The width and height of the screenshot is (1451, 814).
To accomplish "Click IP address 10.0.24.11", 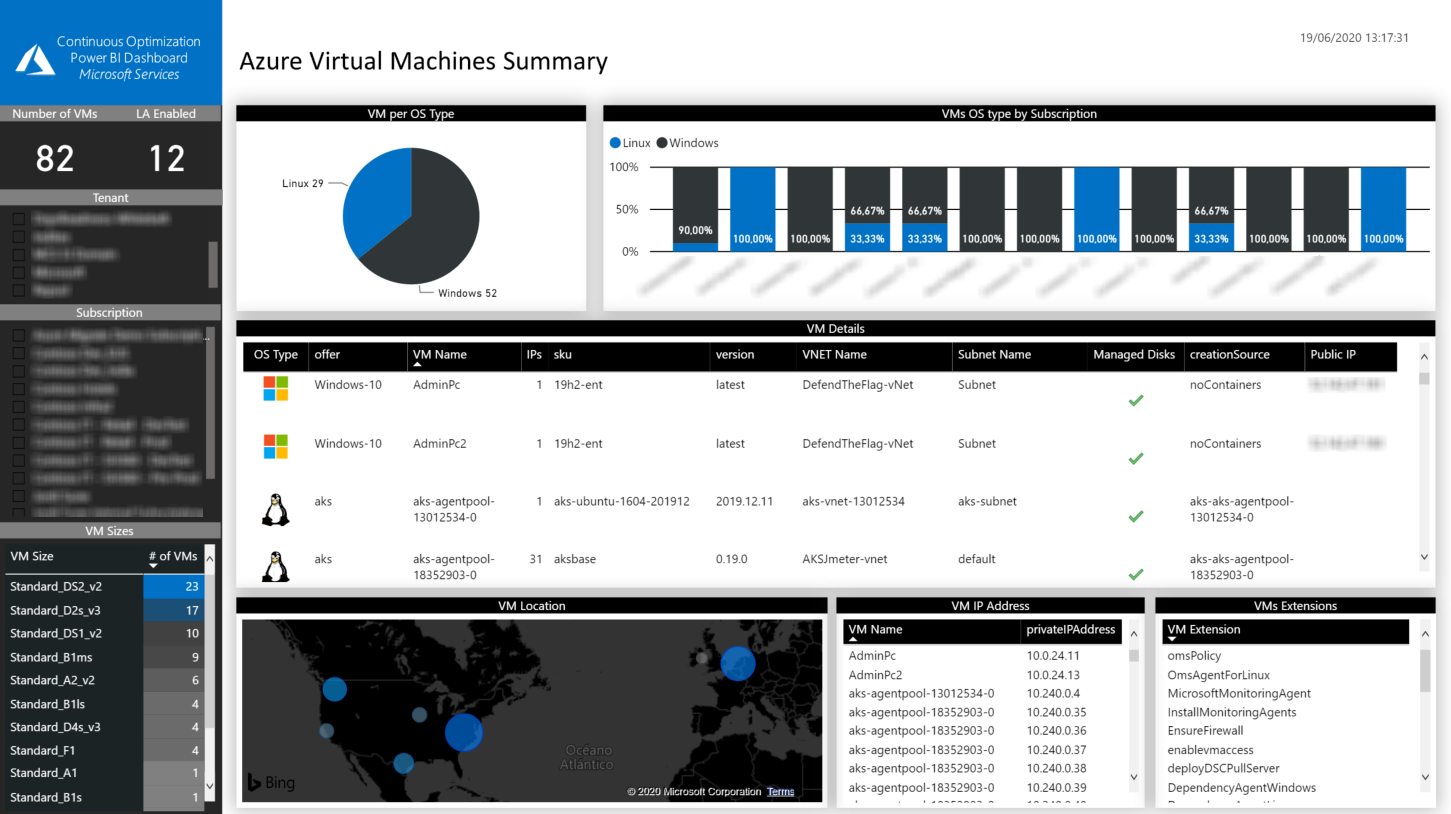I will pyautogui.click(x=1053, y=656).
